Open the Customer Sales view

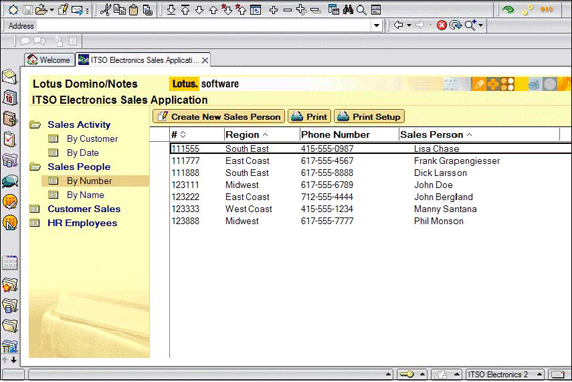[x=84, y=209]
